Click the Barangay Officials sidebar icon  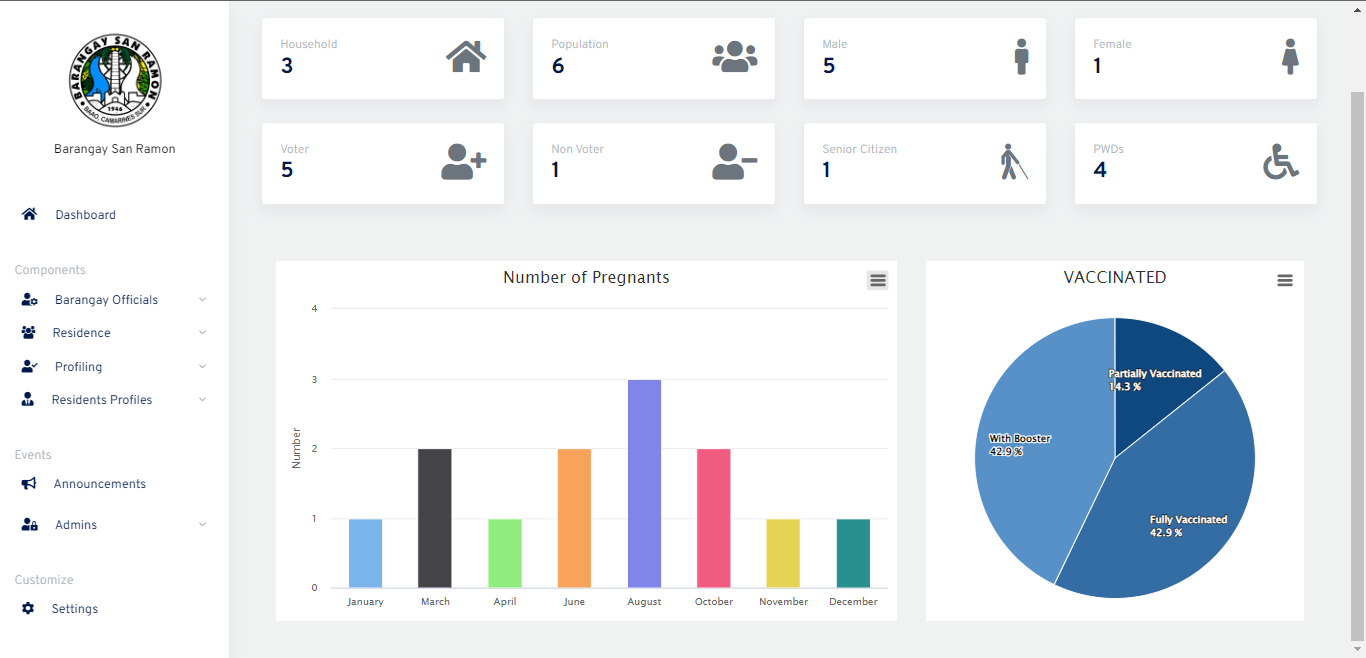[x=27, y=299]
